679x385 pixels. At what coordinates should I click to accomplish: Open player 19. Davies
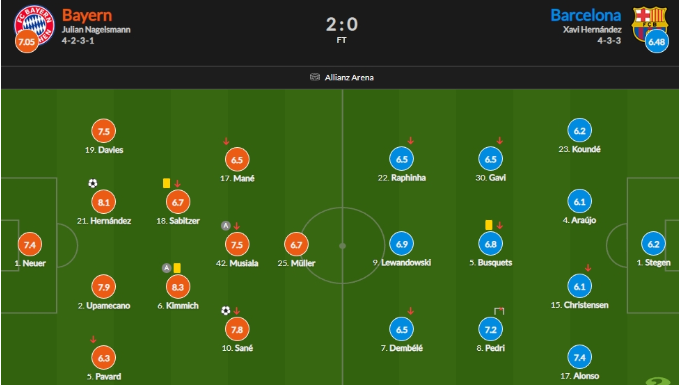click(104, 150)
